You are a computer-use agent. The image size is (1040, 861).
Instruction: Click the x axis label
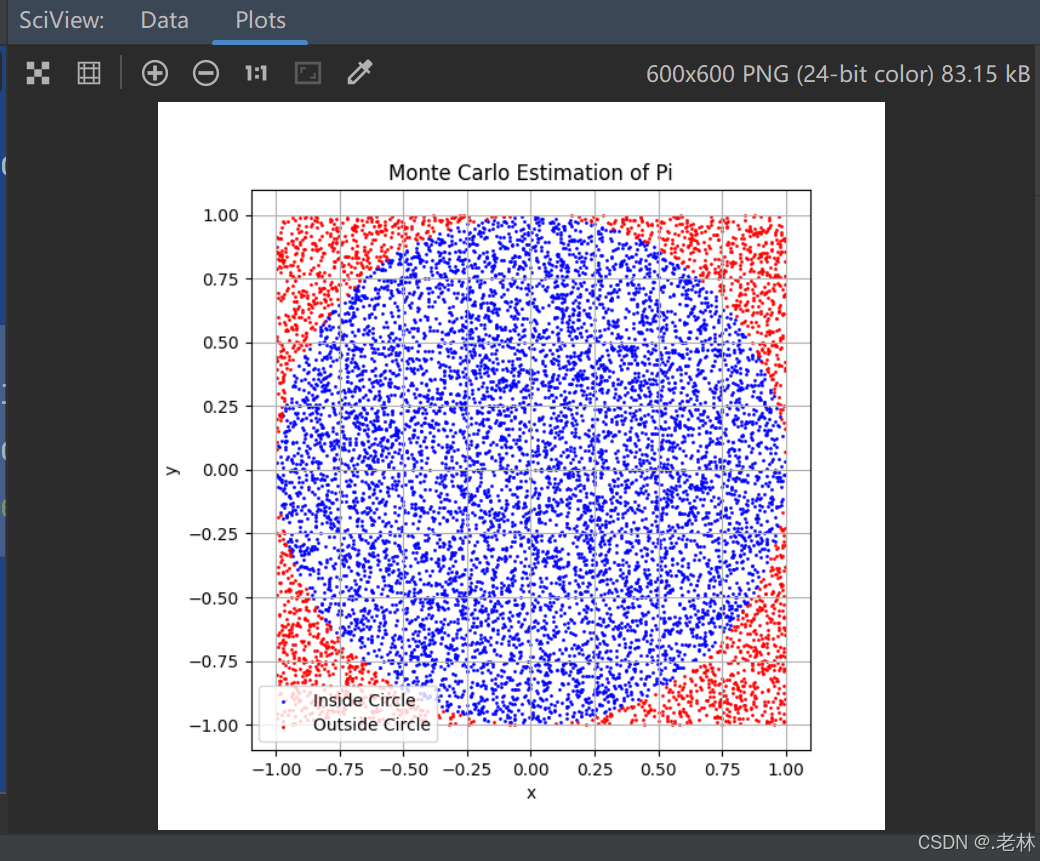(x=531, y=793)
